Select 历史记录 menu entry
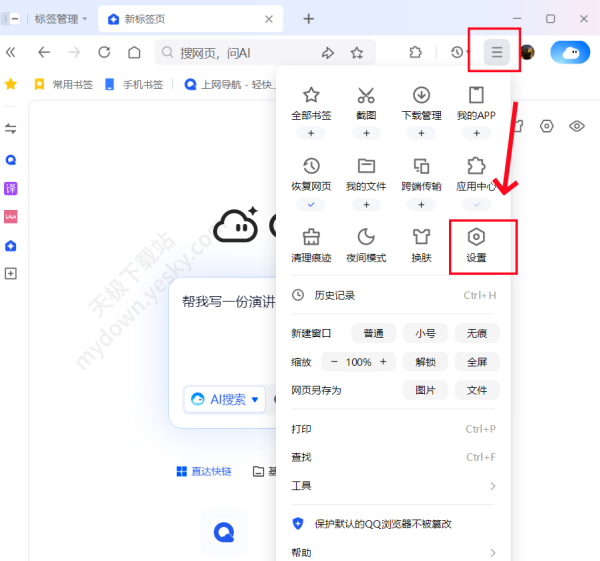The image size is (600, 561). coord(334,295)
